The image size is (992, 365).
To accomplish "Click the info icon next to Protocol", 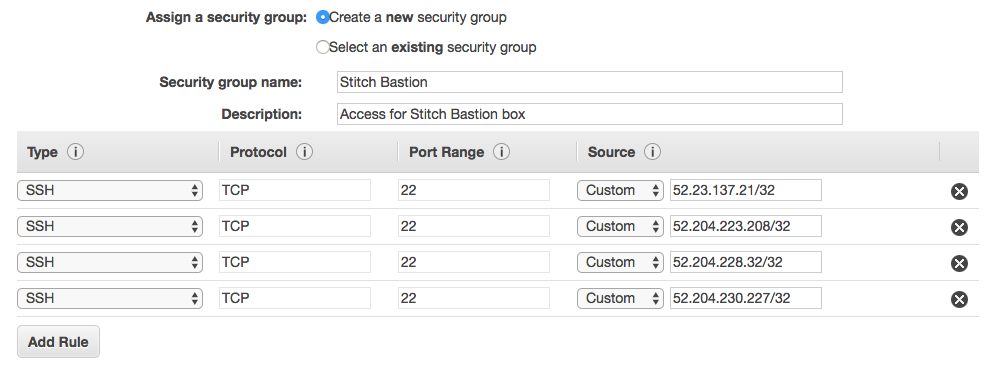I will click(x=304, y=152).
